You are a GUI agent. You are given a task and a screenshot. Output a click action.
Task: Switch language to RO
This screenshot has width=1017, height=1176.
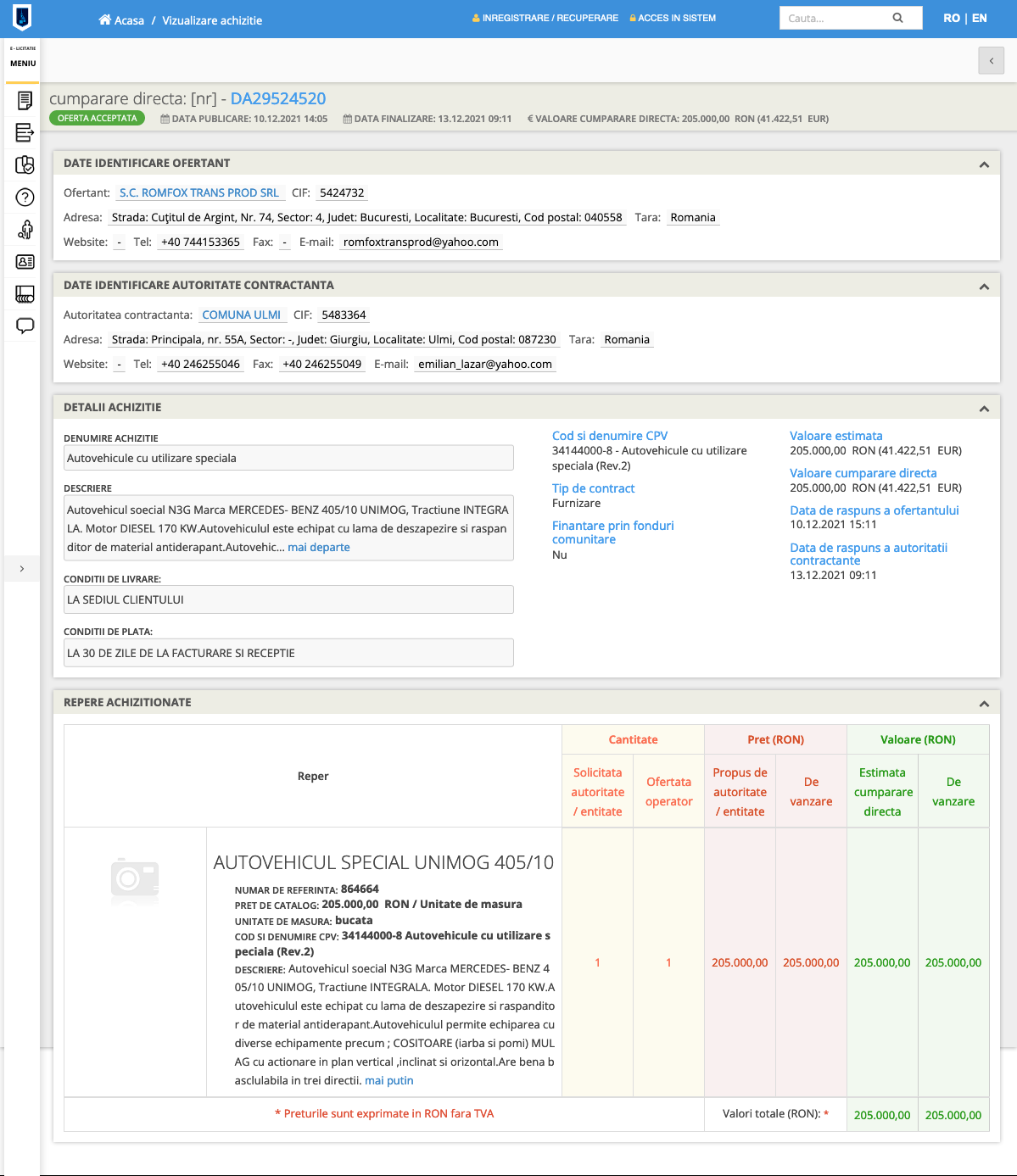(952, 18)
